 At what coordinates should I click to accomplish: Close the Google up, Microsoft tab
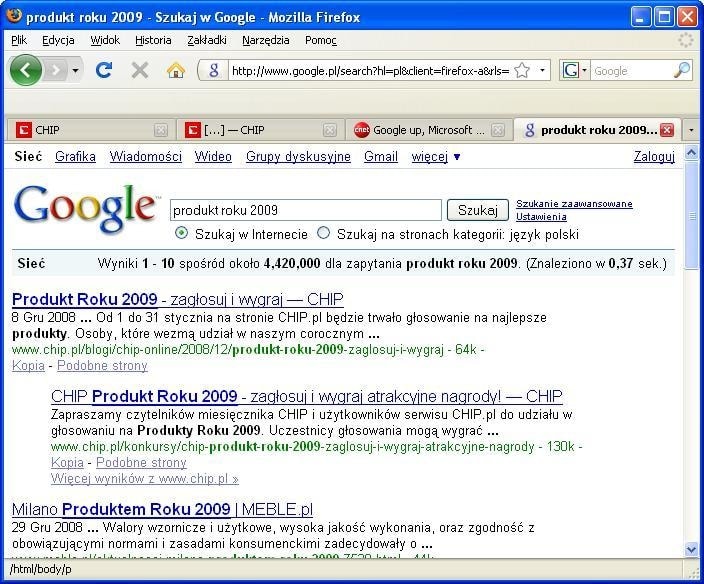click(497, 131)
